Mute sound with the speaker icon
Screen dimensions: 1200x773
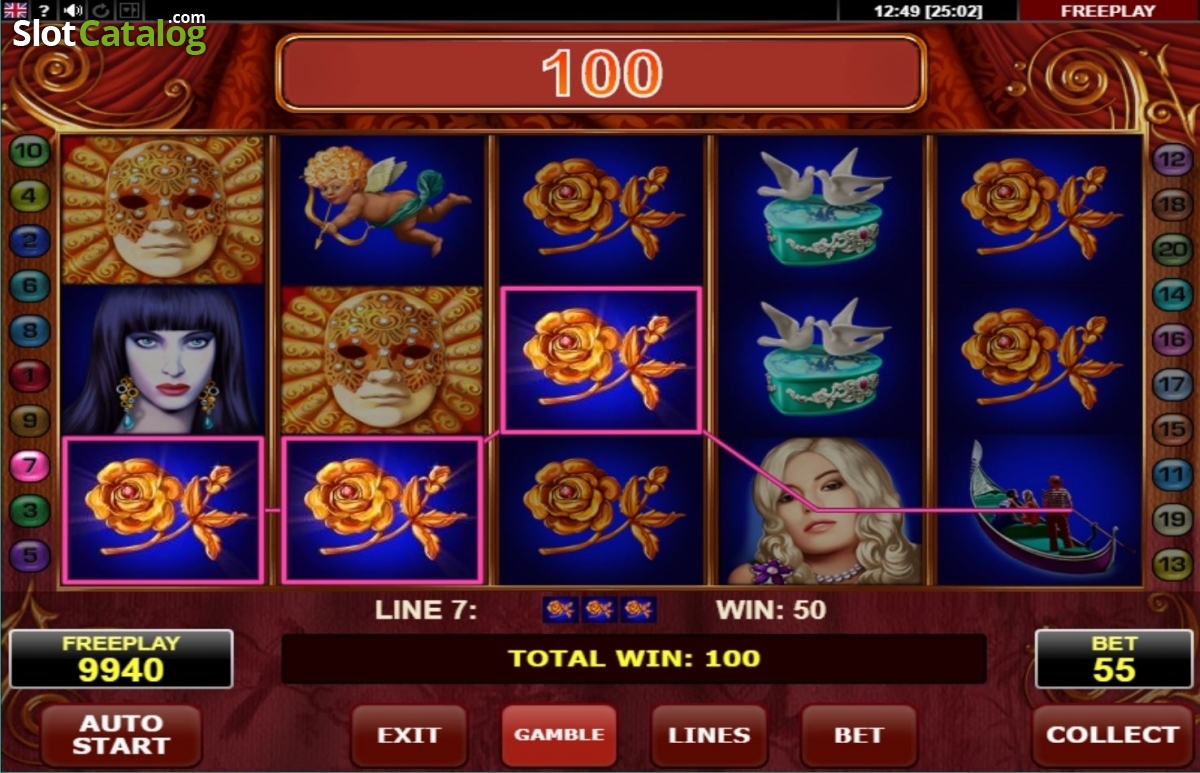coord(73,10)
